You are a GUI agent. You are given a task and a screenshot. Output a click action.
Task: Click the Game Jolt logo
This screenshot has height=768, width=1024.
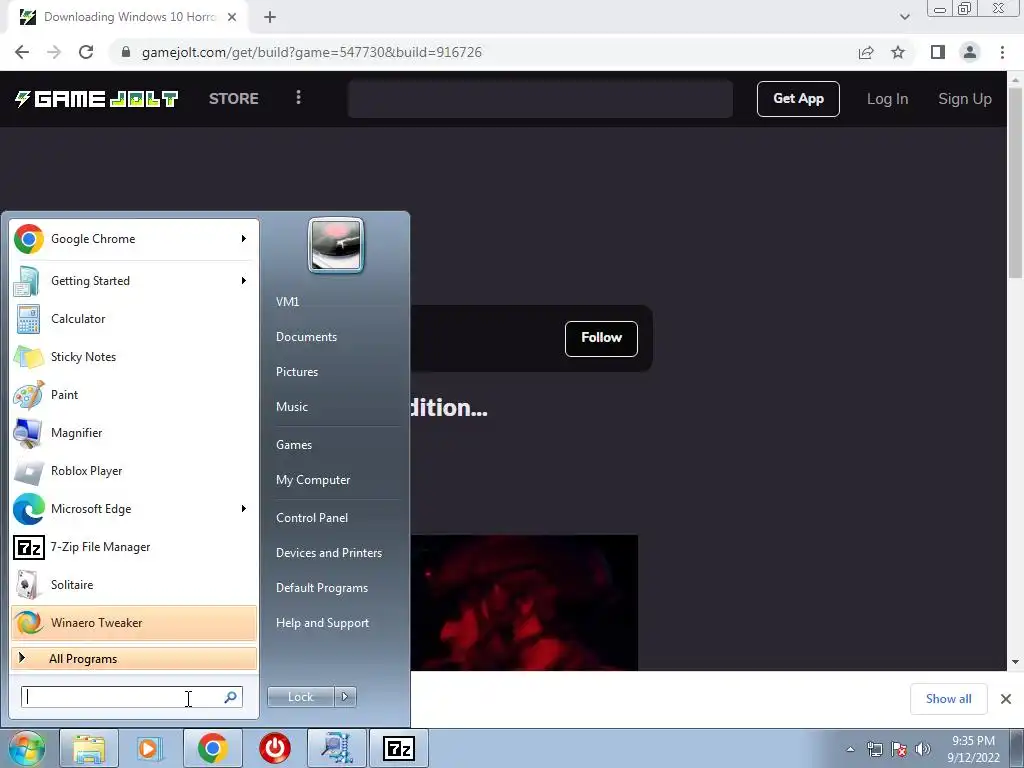click(97, 99)
